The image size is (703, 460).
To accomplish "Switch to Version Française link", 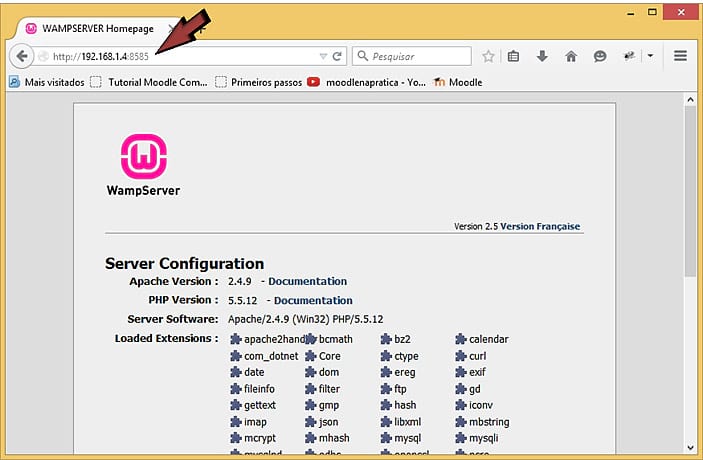I will (540, 226).
